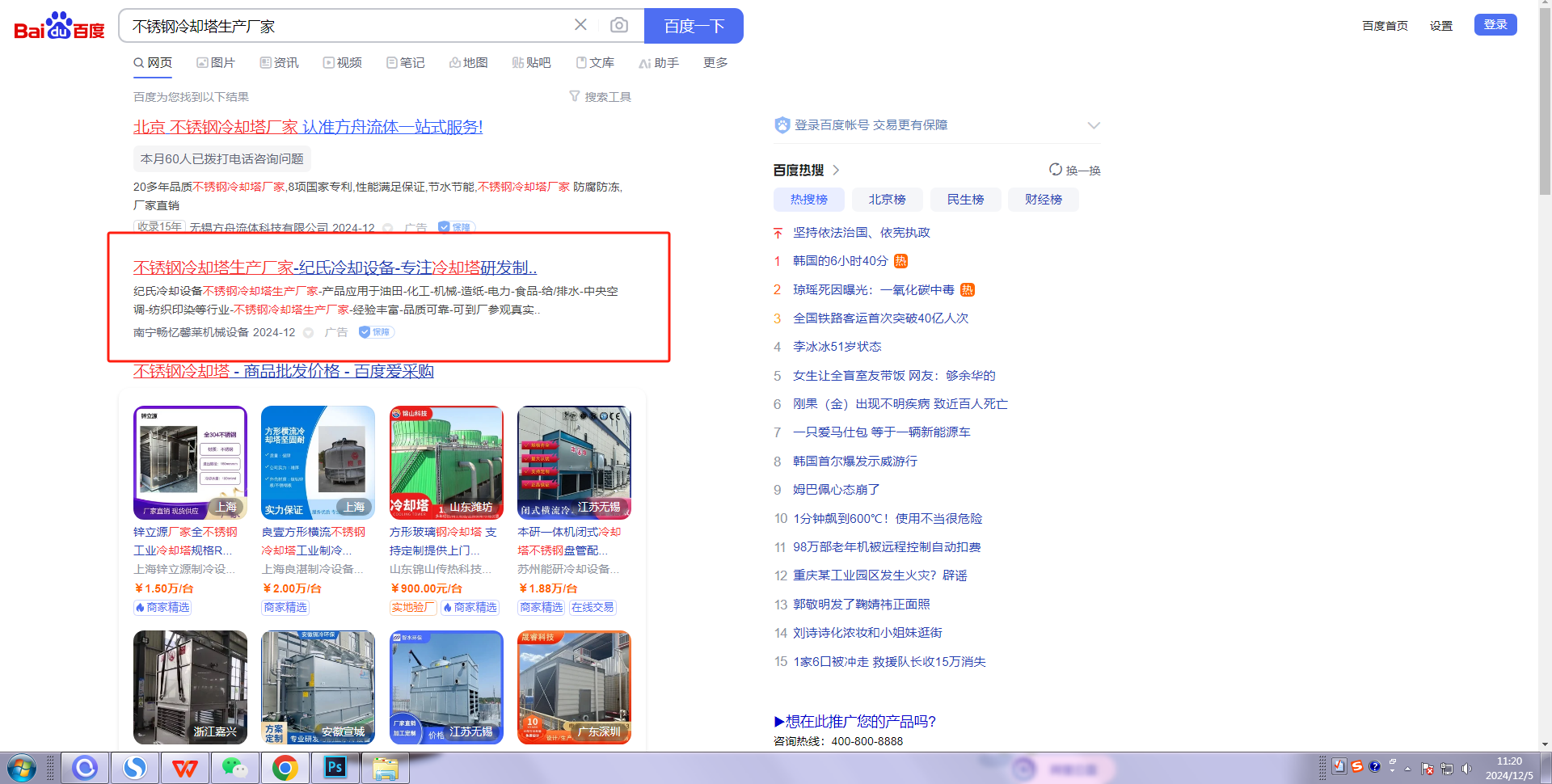Switch to the 贴吧 tab

(531, 62)
